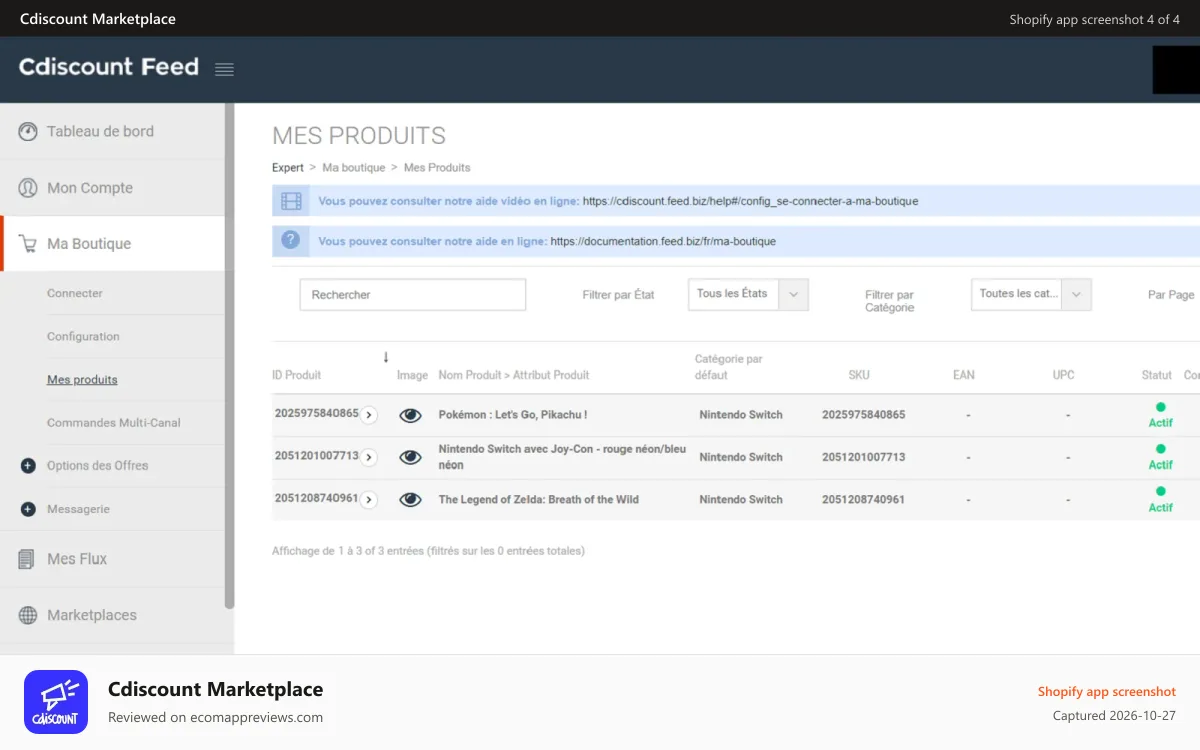The height and width of the screenshot is (750, 1200).
Task: Open the video help link cdiscount.feed.biz
Action: (750, 201)
